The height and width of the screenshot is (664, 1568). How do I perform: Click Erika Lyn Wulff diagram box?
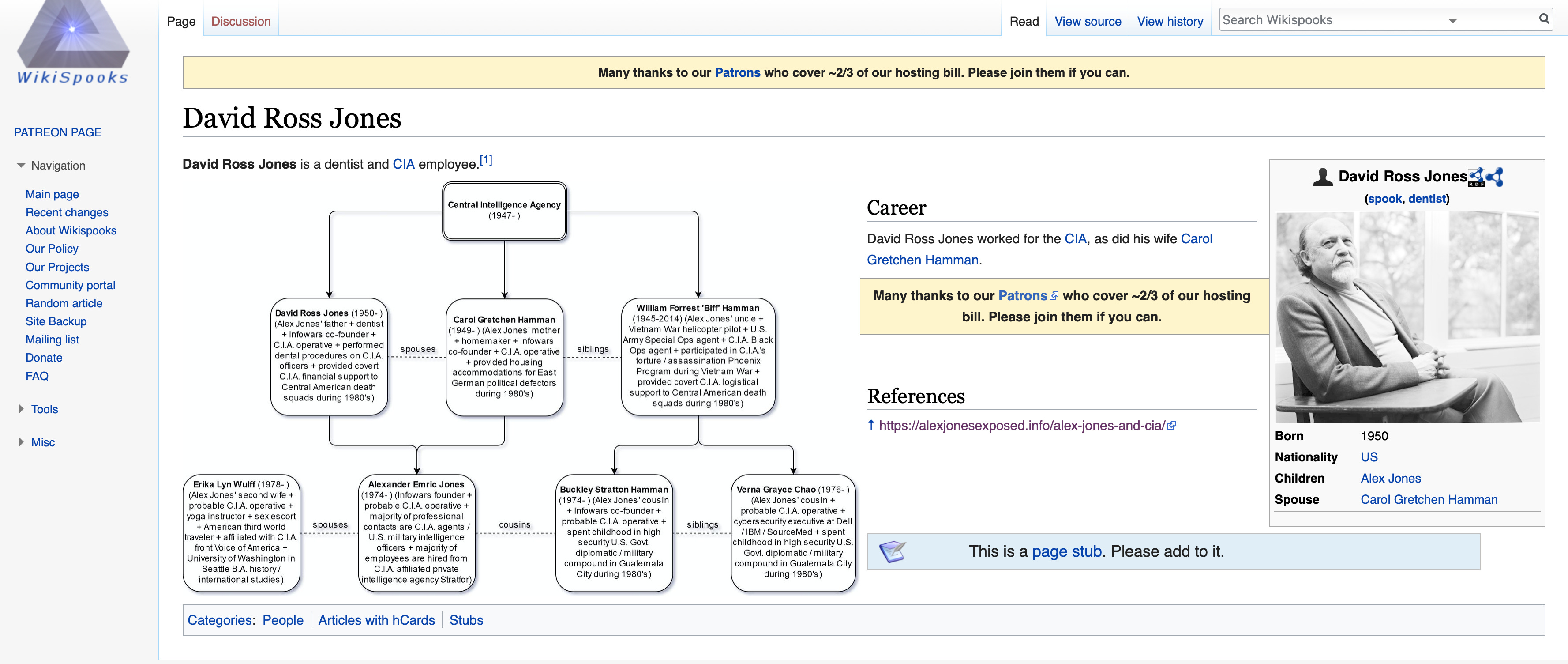click(x=241, y=532)
